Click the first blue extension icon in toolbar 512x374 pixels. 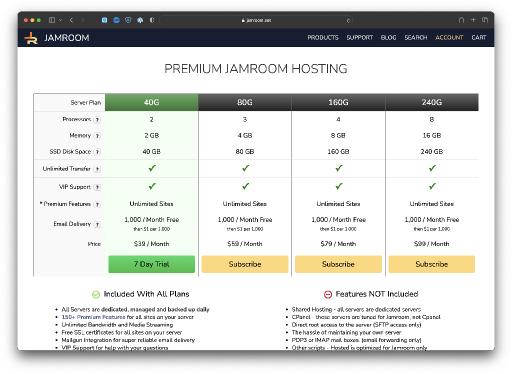pos(104,20)
